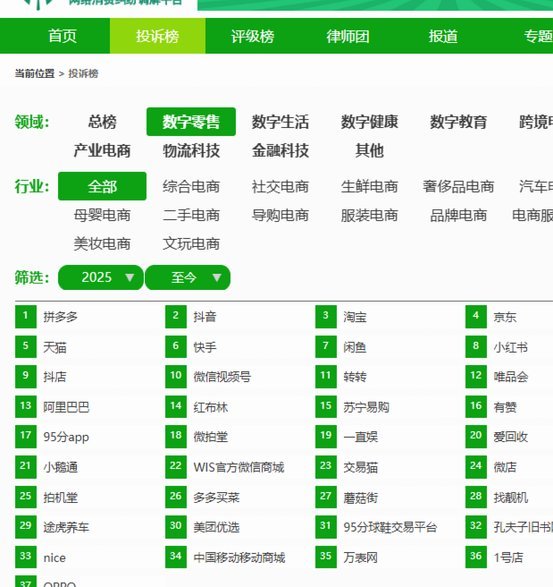Image resolution: width=553 pixels, height=587 pixels.
Task: Filter by 奢侈品电商 industry
Action: (x=458, y=186)
